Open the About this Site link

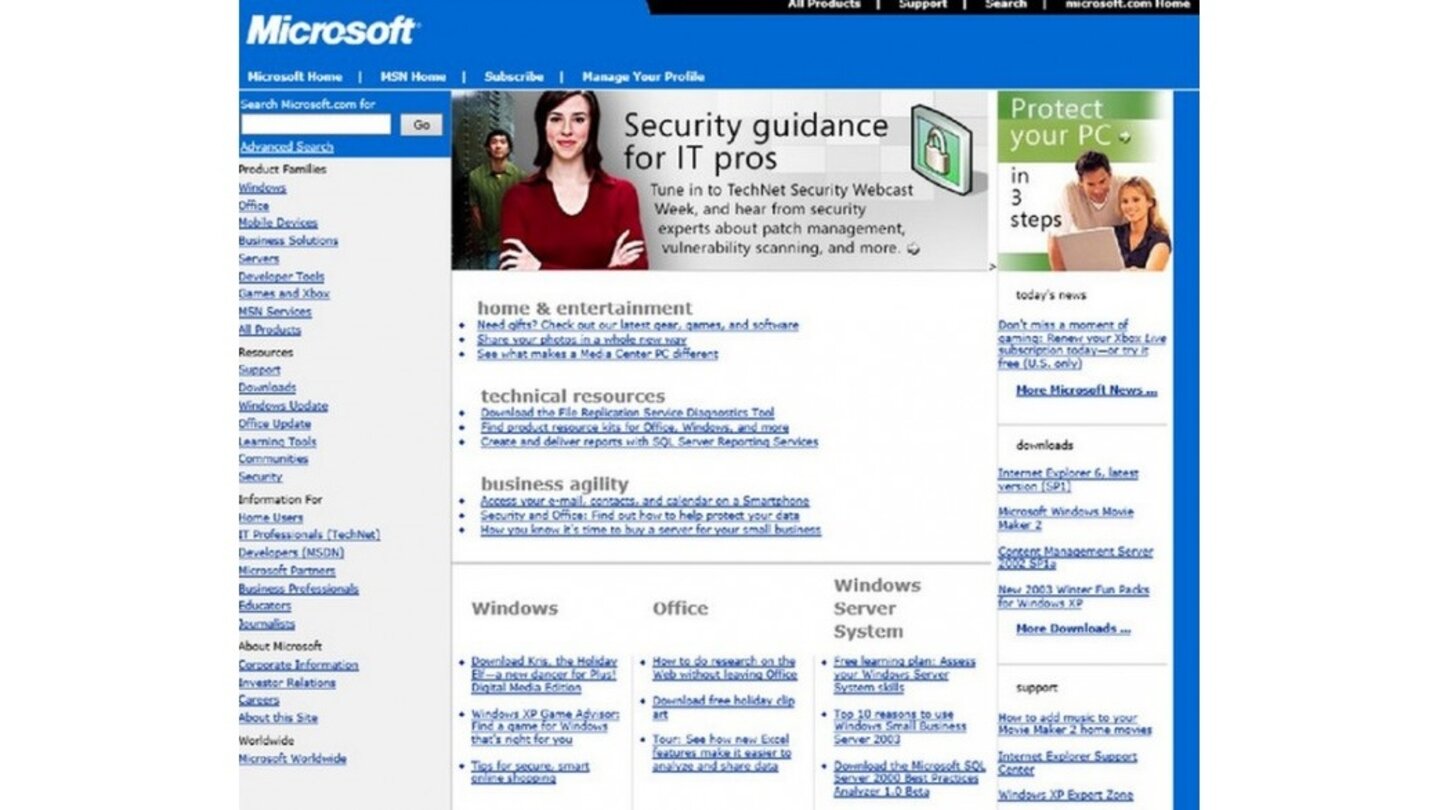(278, 718)
